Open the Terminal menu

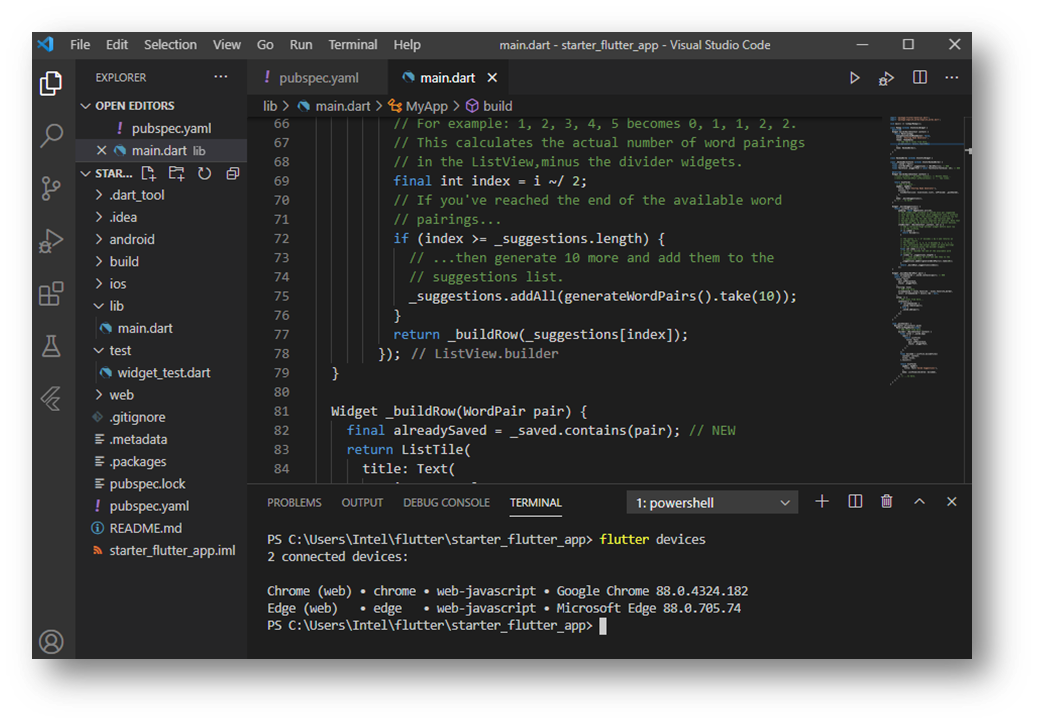pos(353,44)
